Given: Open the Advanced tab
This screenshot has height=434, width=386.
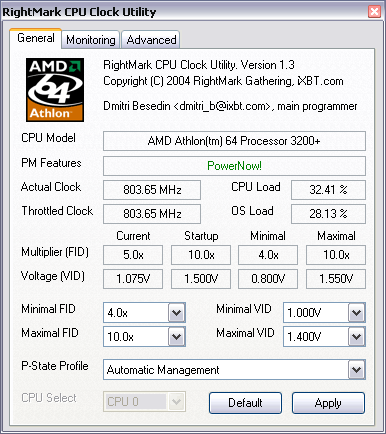Looking at the screenshot, I should pos(151,40).
